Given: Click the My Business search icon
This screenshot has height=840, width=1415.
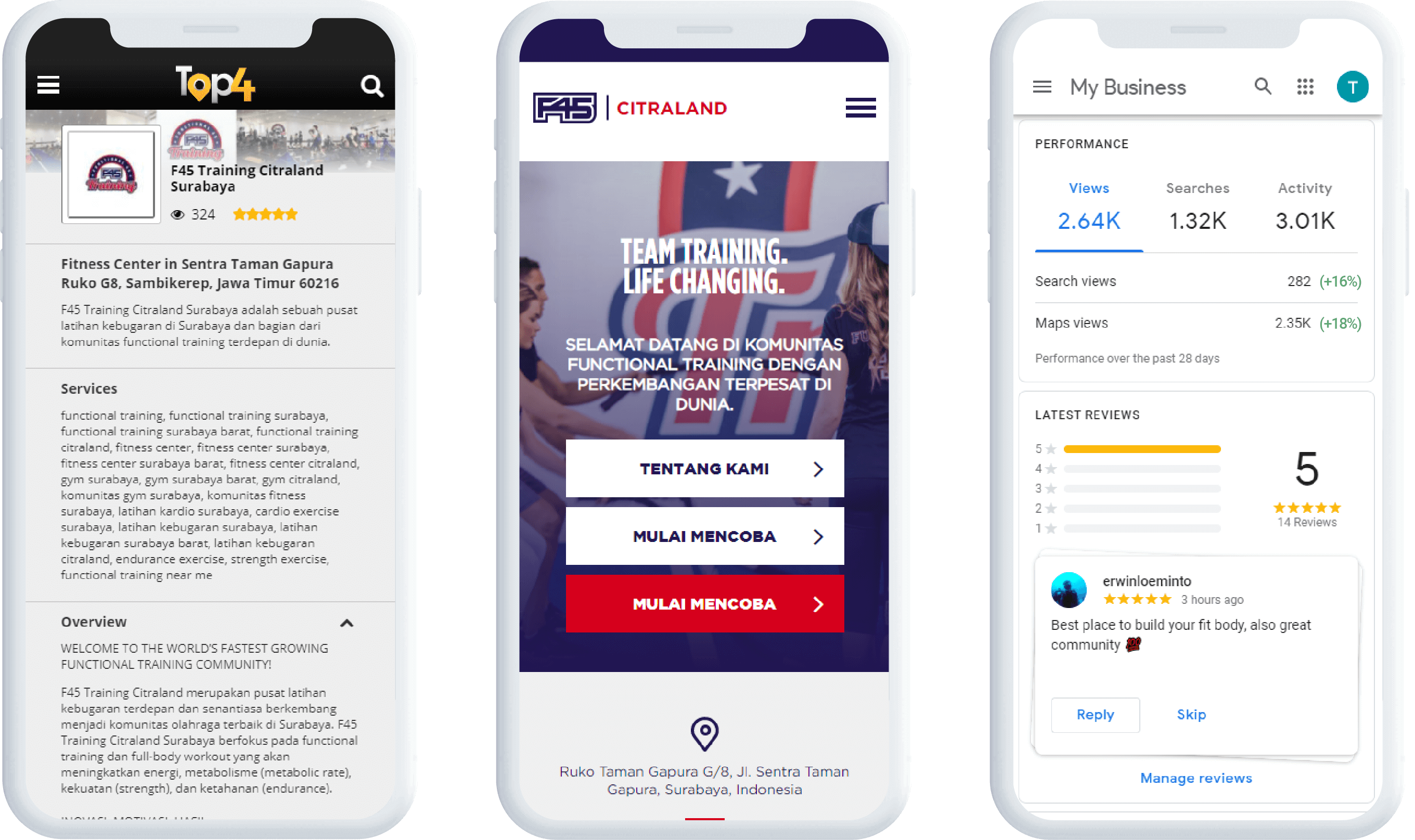Looking at the screenshot, I should (1262, 87).
